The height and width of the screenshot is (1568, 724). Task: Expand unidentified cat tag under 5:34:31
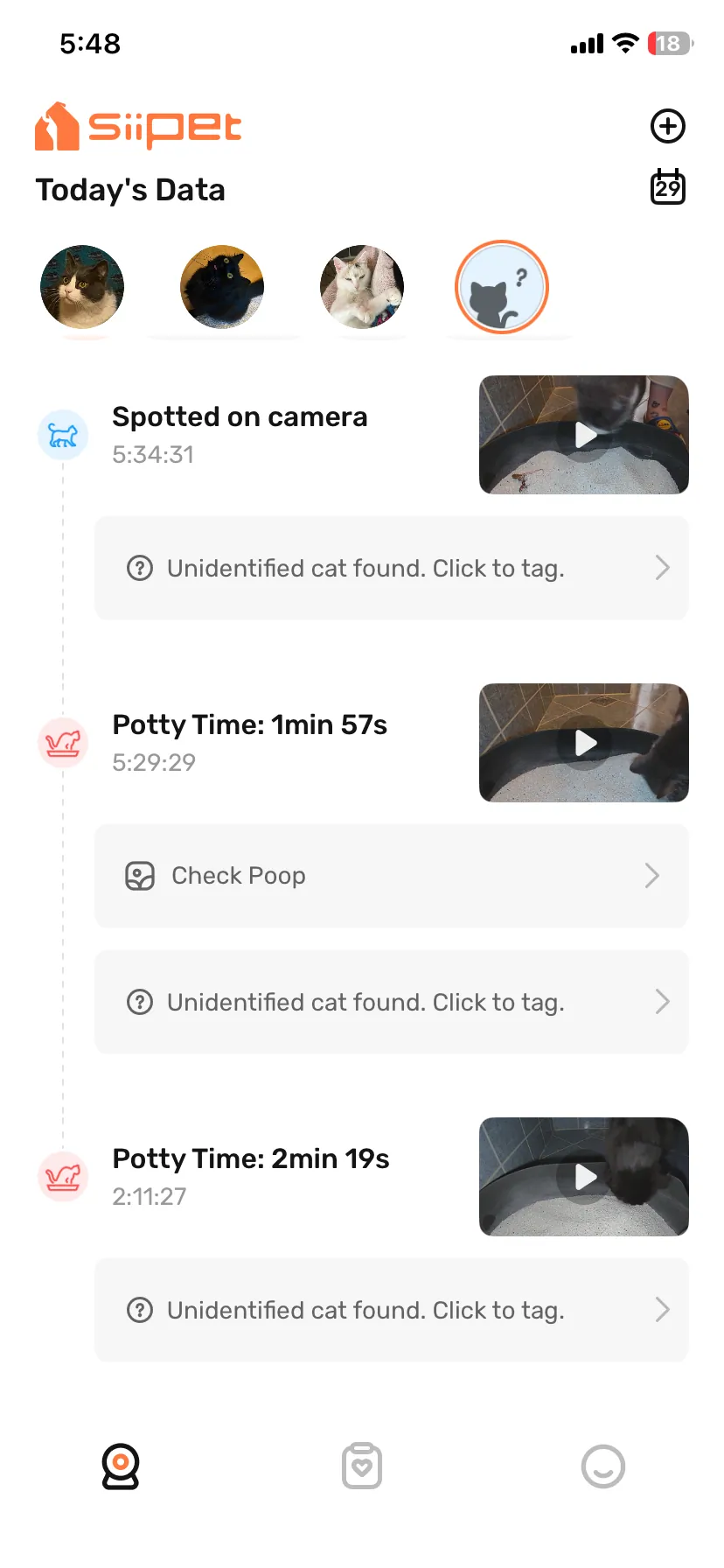pos(662,568)
